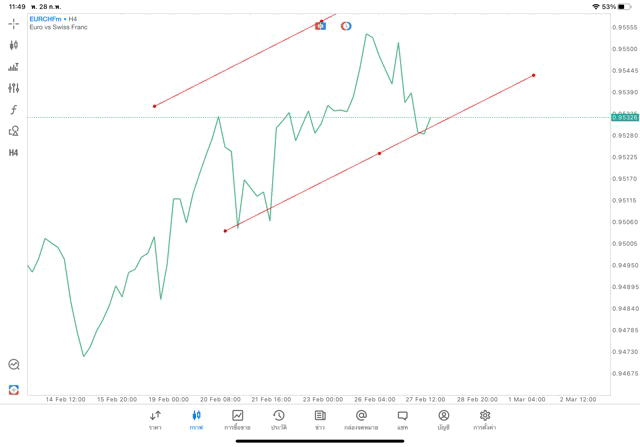This screenshot has height=447, width=640.
Task: Switch to the การซื้อขาย (Trade) tab
Action: 237,419
